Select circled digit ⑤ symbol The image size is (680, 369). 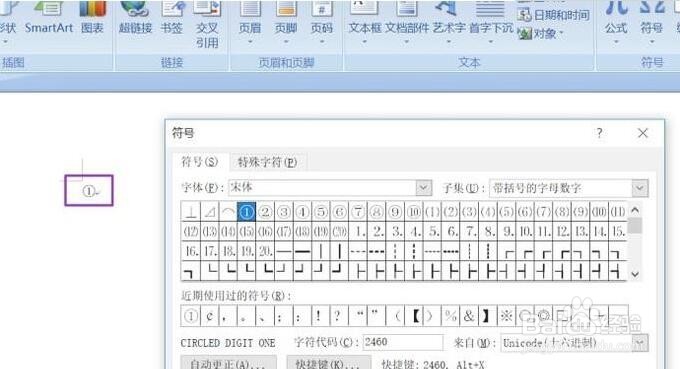point(321,212)
